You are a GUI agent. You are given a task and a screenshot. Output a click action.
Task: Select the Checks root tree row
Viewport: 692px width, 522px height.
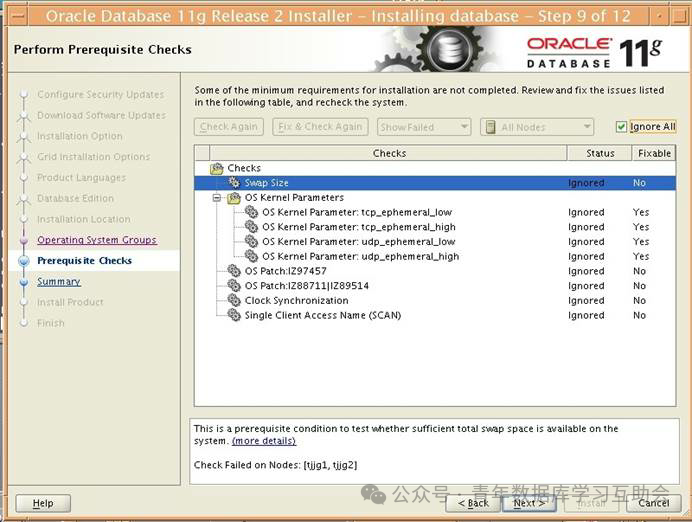coord(435,168)
